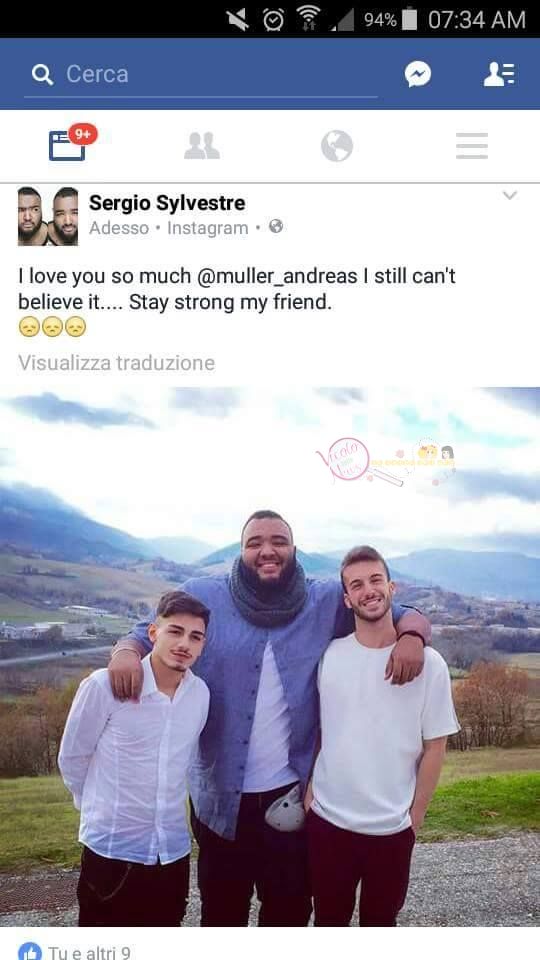Image resolution: width=540 pixels, height=960 pixels.
Task: Tap the @muller_andreas mention
Action: pos(277,276)
